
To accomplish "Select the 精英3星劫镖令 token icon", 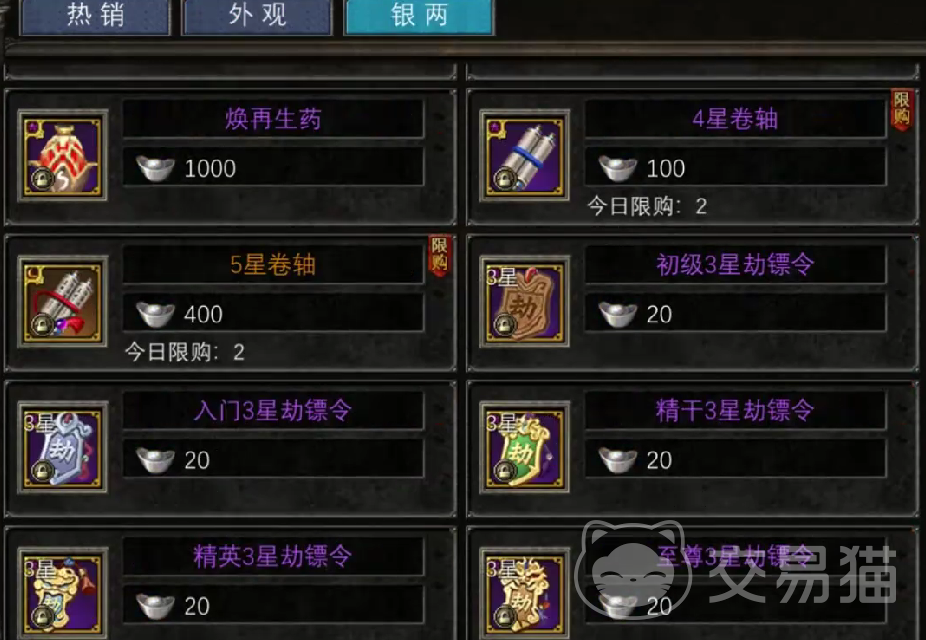I will coord(63,593).
